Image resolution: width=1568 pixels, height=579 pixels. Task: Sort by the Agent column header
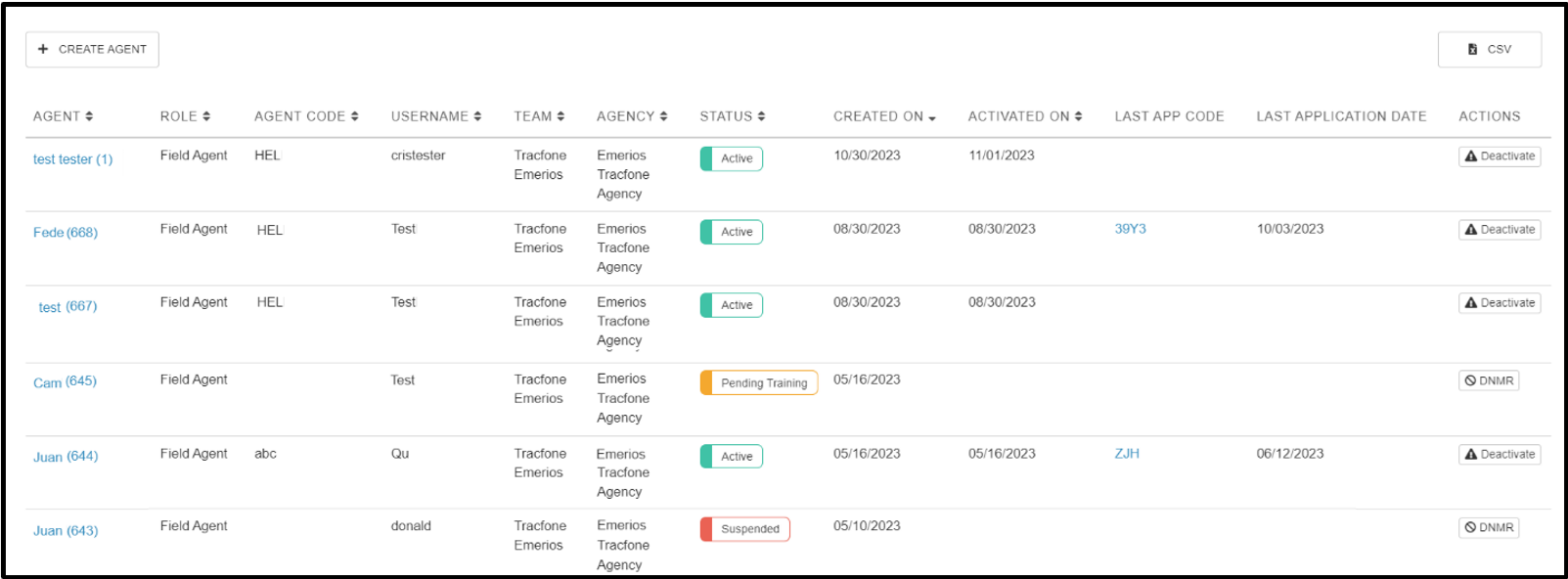click(x=64, y=116)
